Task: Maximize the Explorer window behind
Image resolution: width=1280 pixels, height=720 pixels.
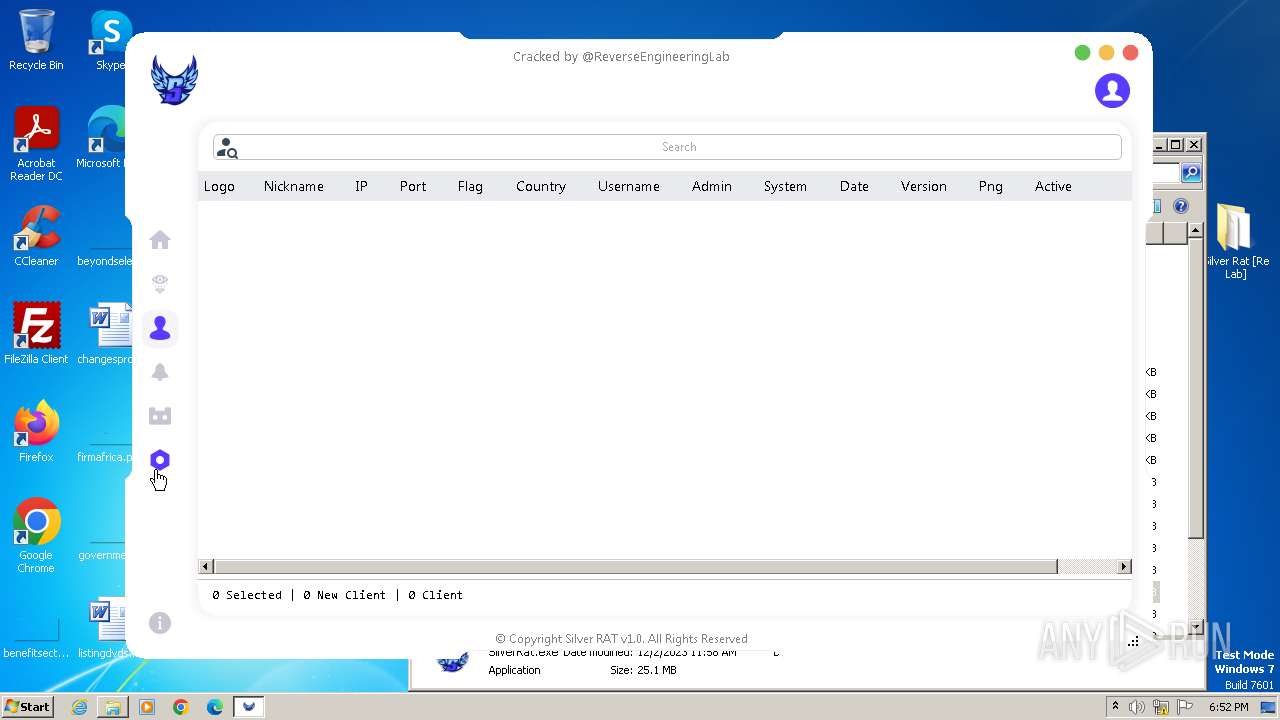Action: [1176, 144]
